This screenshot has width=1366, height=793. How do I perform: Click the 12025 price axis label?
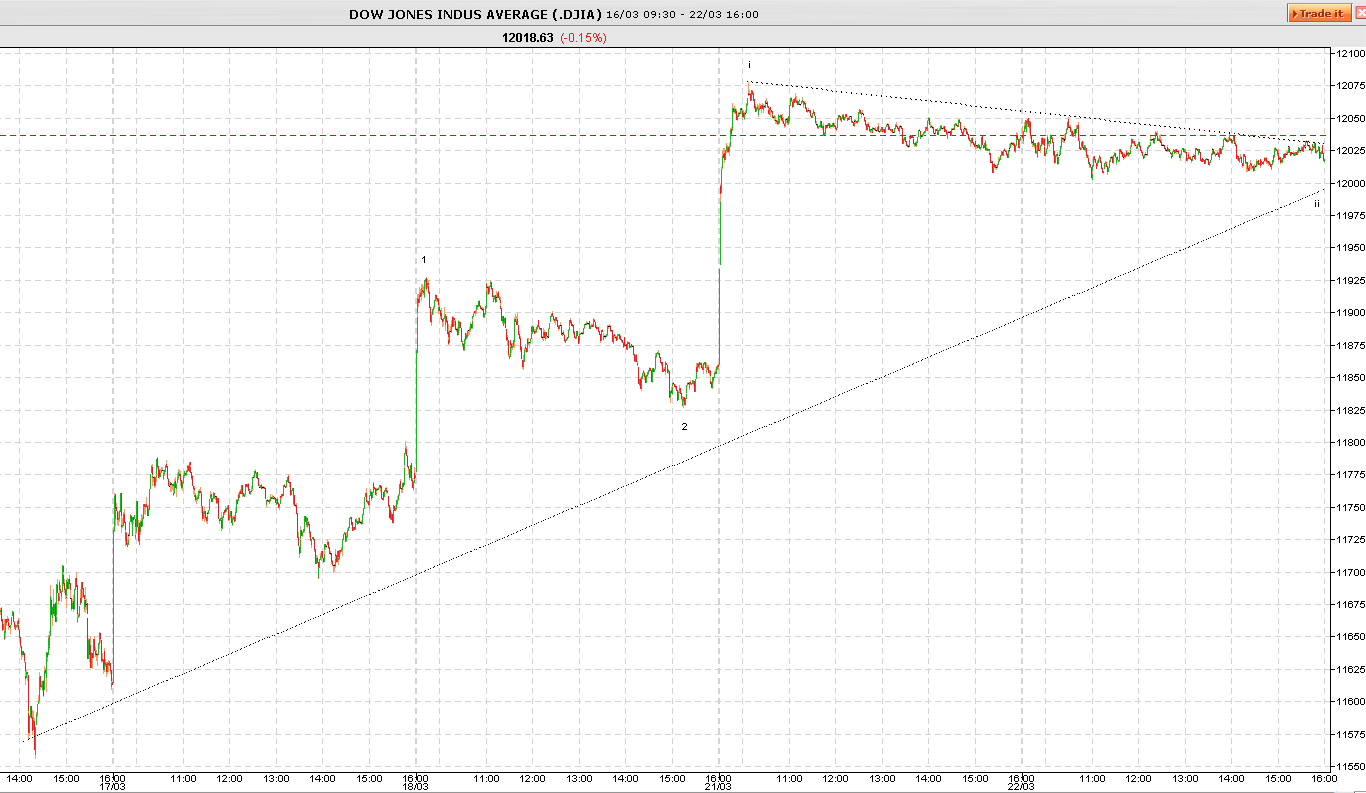click(1349, 151)
